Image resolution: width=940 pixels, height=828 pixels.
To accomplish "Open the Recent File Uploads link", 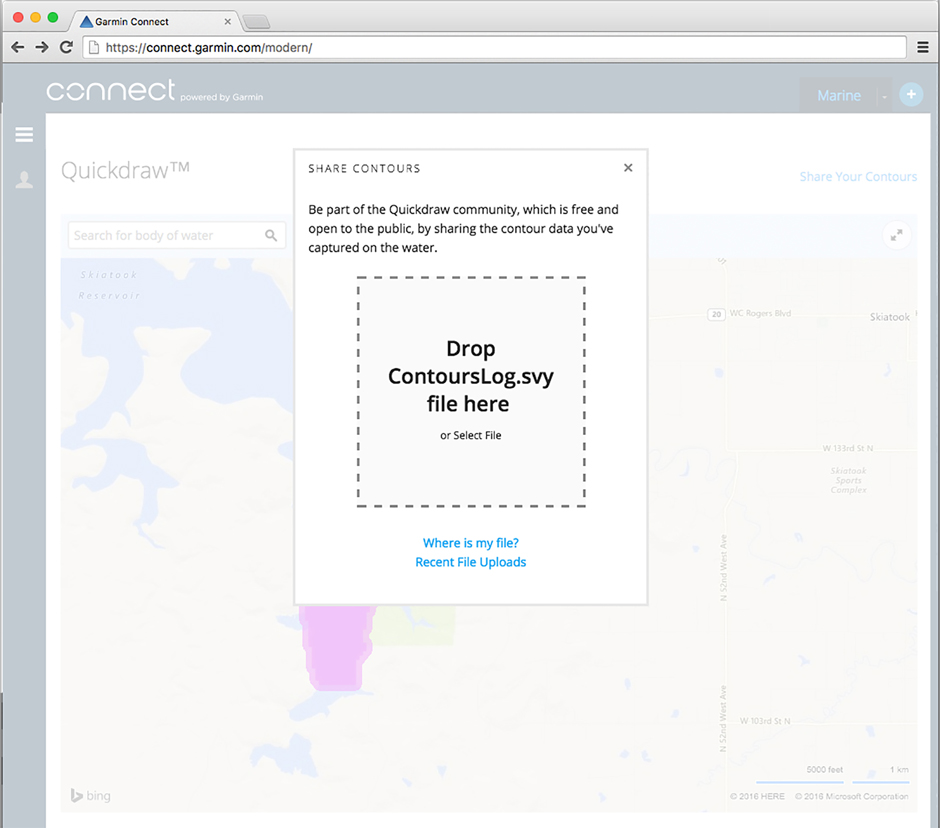I will (x=471, y=562).
